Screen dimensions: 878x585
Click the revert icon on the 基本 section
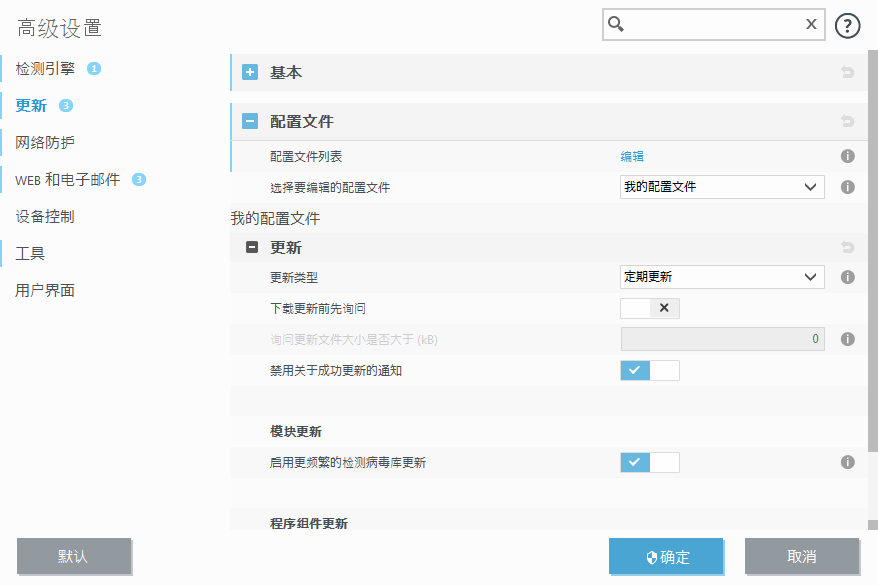(x=847, y=72)
